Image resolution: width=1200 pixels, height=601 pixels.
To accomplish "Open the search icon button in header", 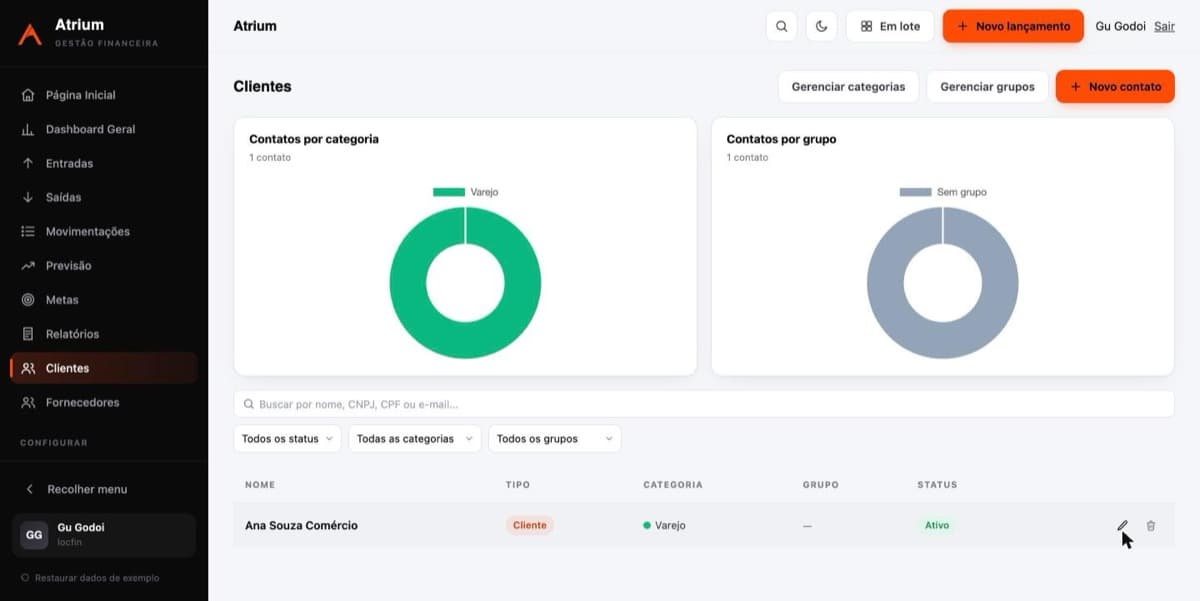I will (x=781, y=26).
